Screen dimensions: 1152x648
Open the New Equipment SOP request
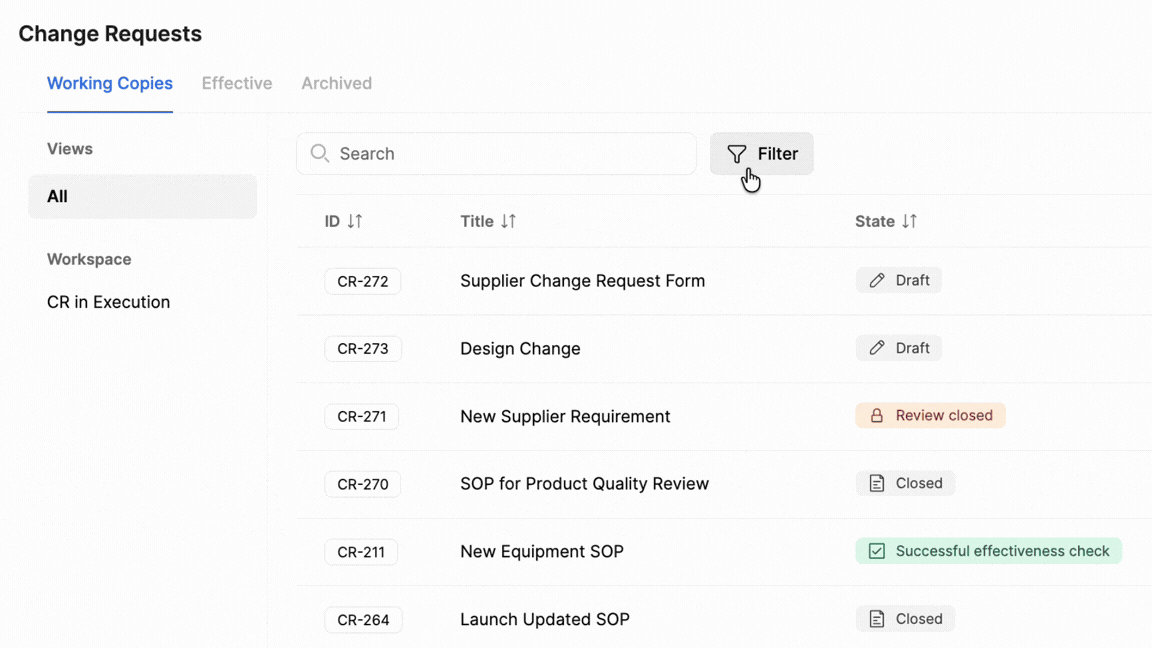coord(541,551)
